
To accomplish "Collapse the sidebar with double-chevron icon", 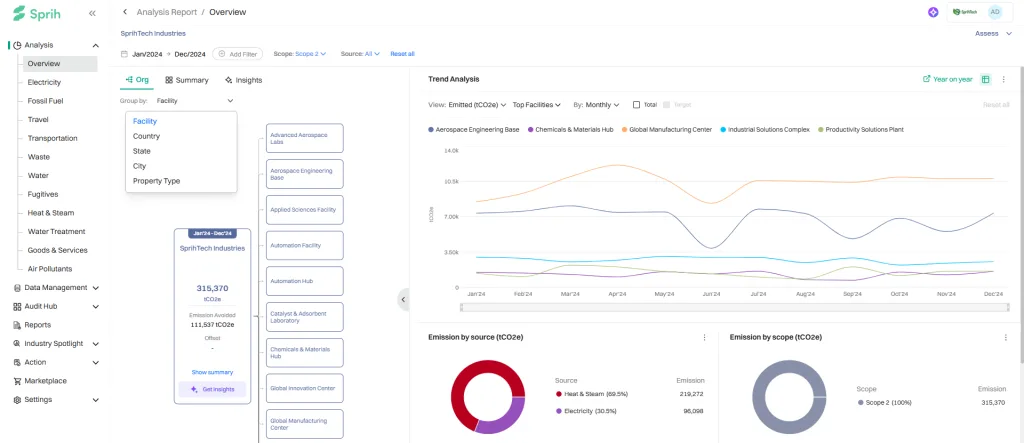I will (92, 13).
